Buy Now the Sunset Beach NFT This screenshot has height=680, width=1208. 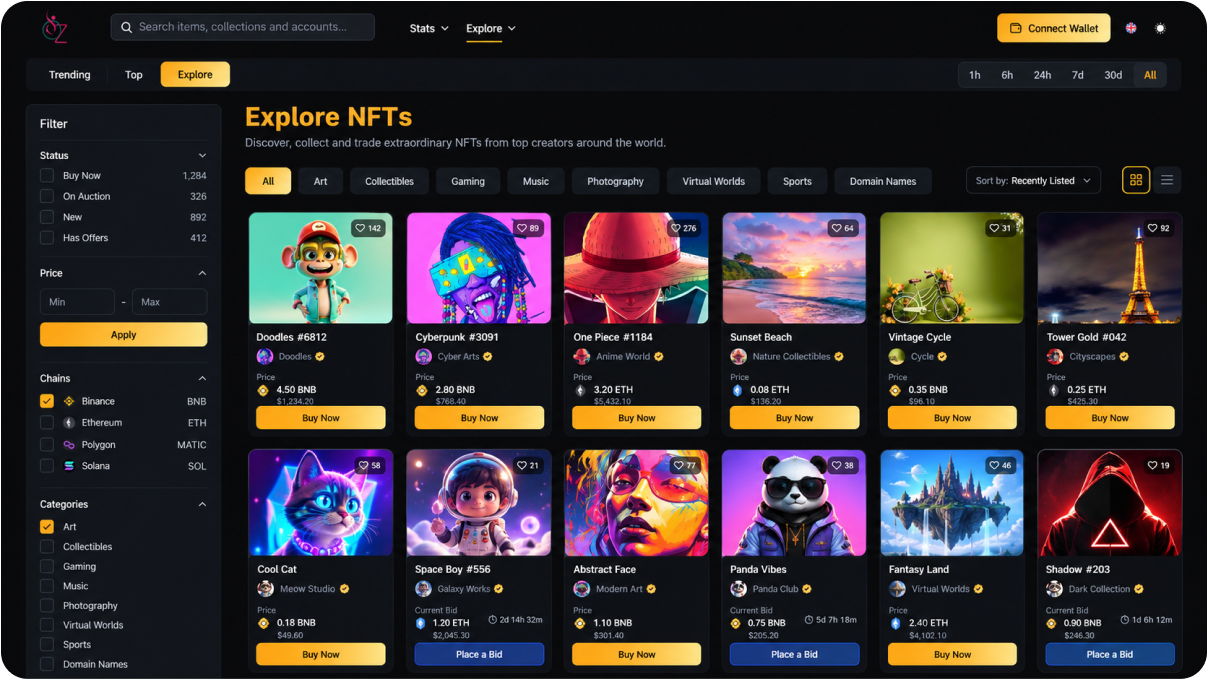[795, 418]
